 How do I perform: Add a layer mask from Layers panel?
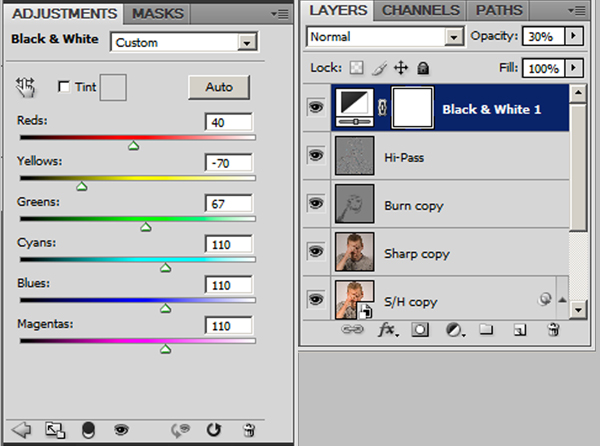point(420,328)
